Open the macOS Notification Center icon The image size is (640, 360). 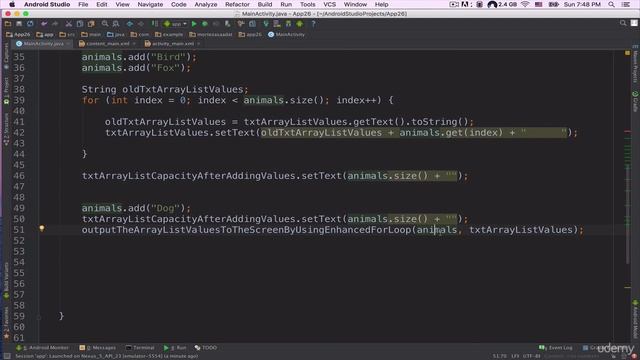click(626, 4)
